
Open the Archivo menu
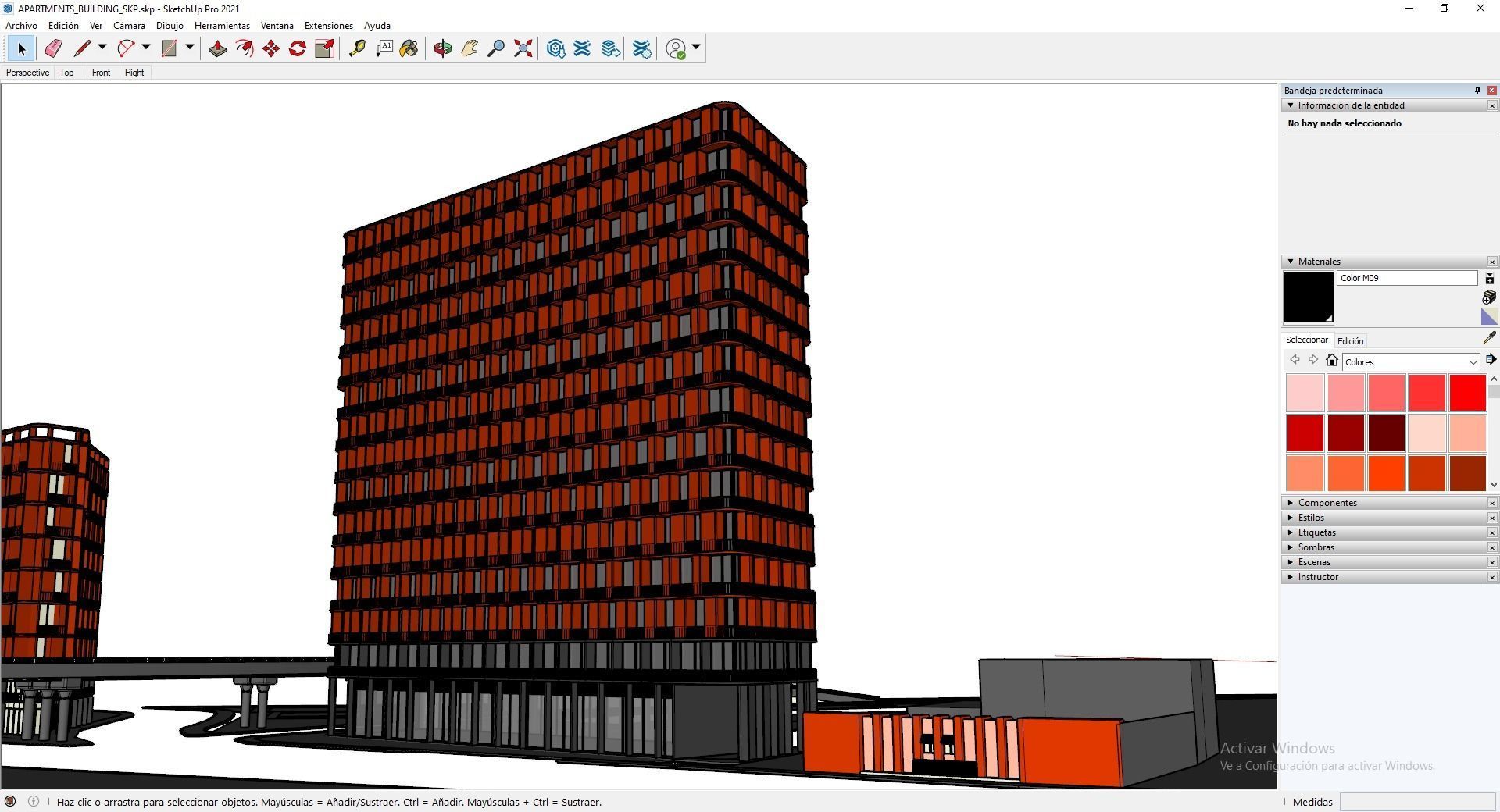point(21,26)
